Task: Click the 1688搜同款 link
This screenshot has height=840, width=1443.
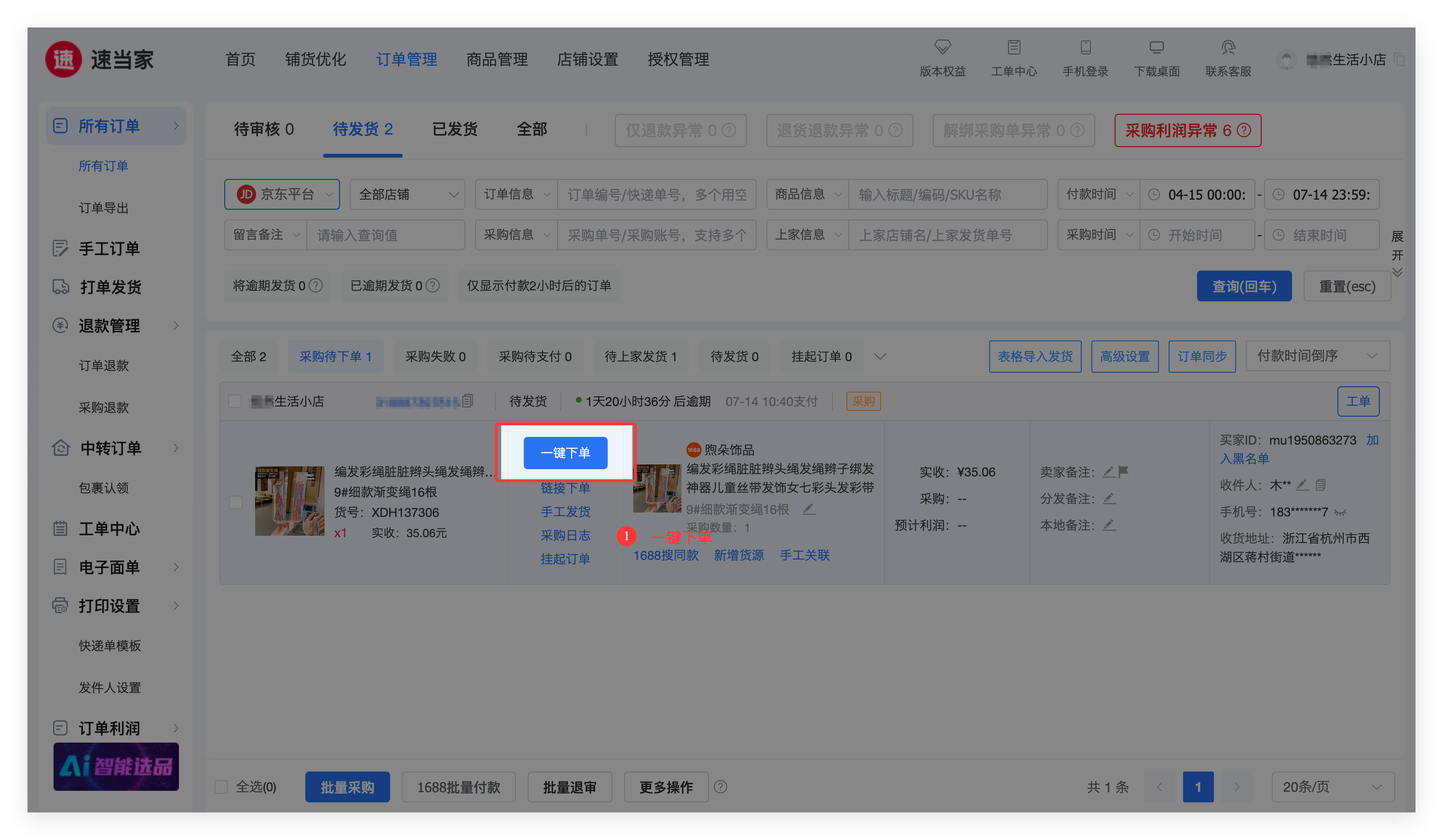Action: [x=666, y=555]
